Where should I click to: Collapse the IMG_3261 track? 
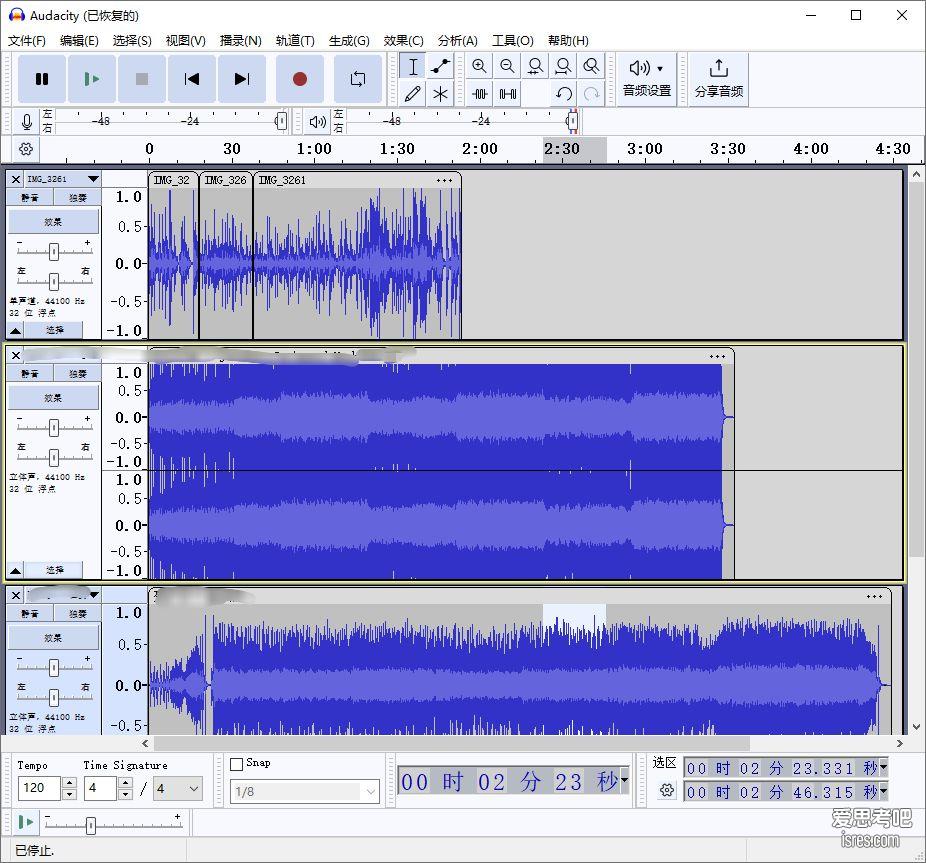click(16, 330)
